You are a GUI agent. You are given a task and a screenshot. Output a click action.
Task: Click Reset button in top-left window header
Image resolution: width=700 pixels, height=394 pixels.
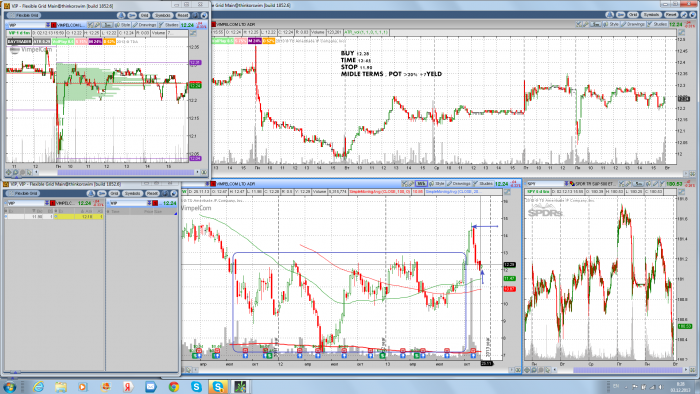(x=183, y=15)
